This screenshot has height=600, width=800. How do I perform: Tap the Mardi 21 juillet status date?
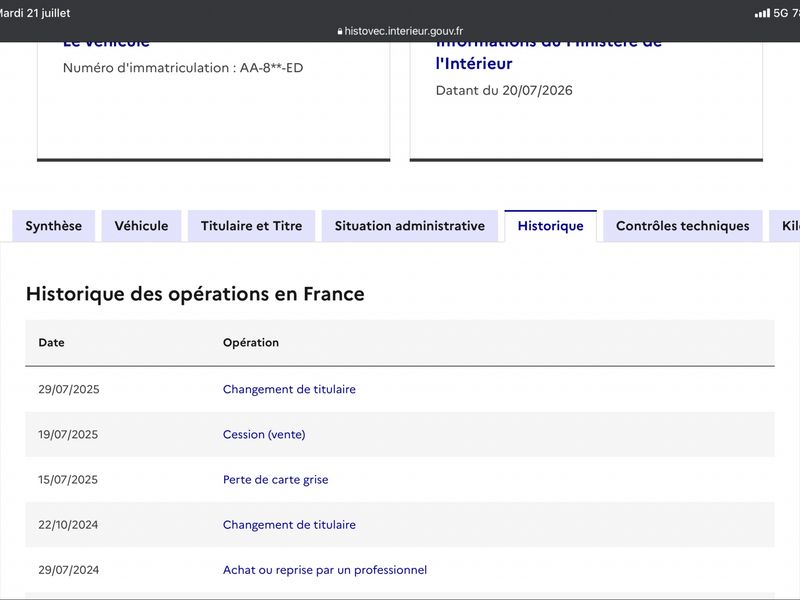35,13
